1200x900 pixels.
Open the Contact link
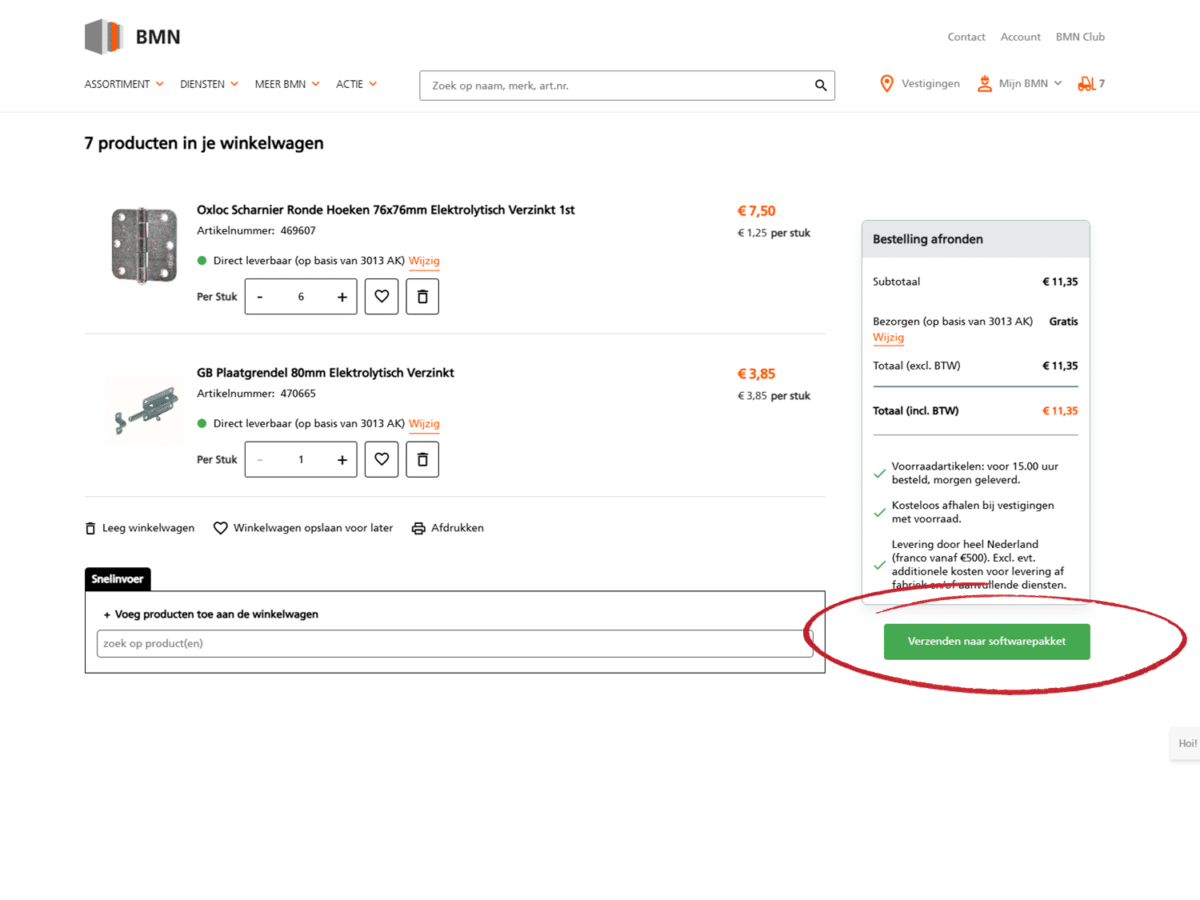click(x=966, y=37)
